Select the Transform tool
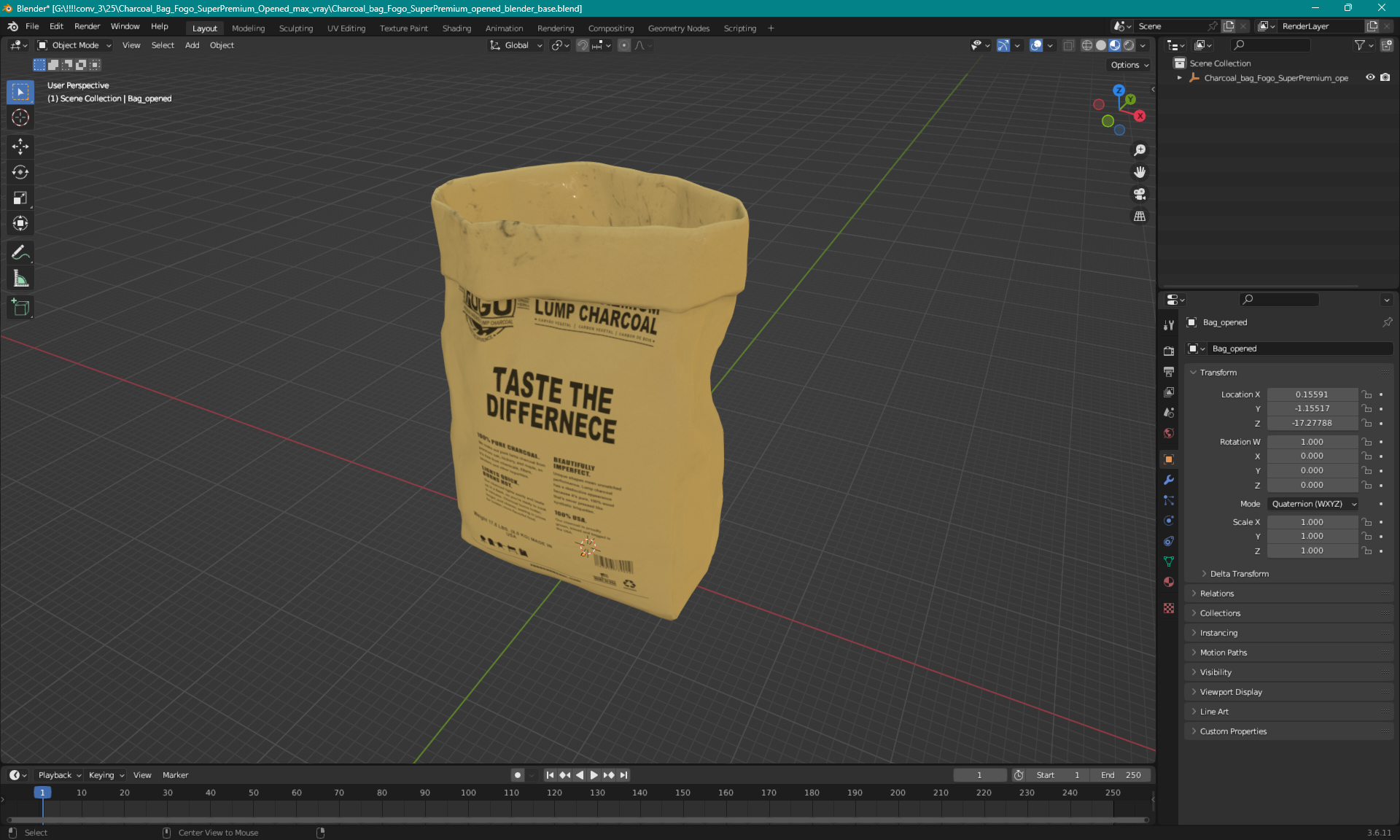This screenshot has height=840, width=1400. 20,223
